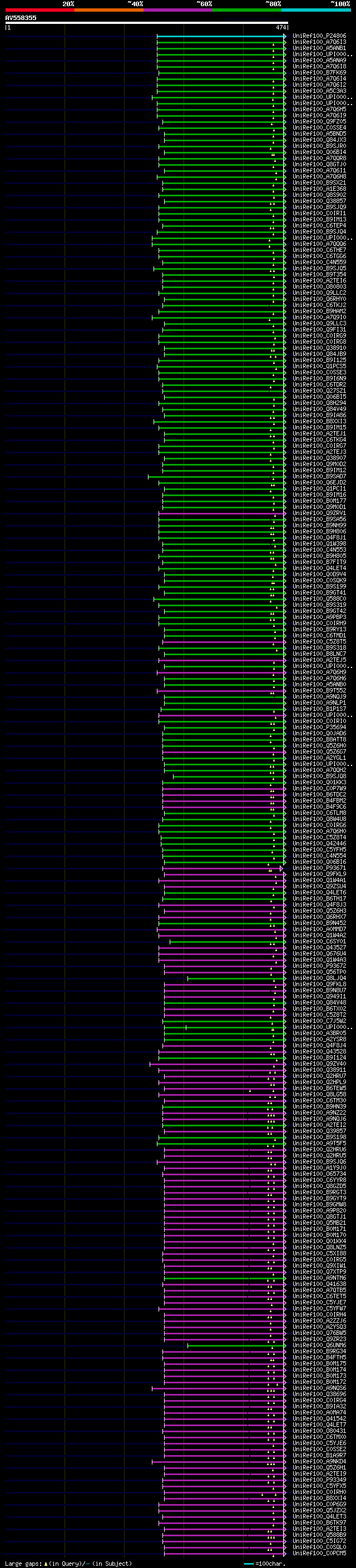Screen dimensions: 356x1568
Task: Open the UniRef100_P24806 hit
Action: click(x=319, y=36)
